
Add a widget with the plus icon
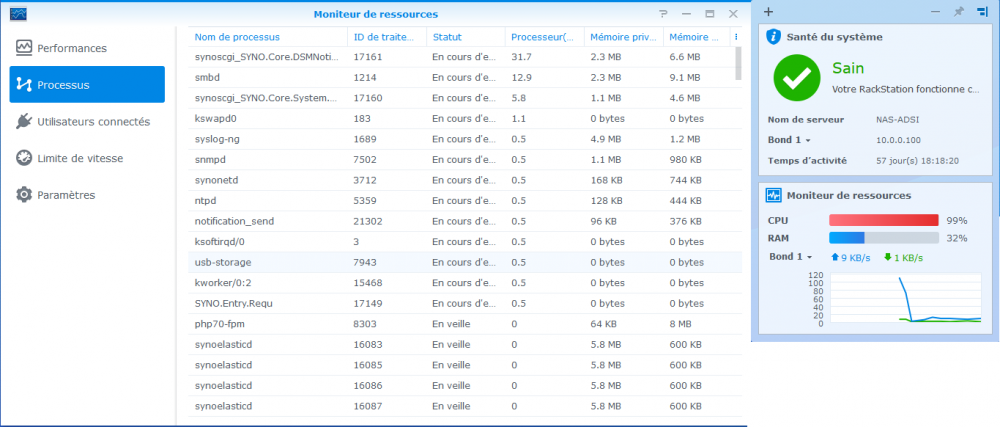point(768,11)
